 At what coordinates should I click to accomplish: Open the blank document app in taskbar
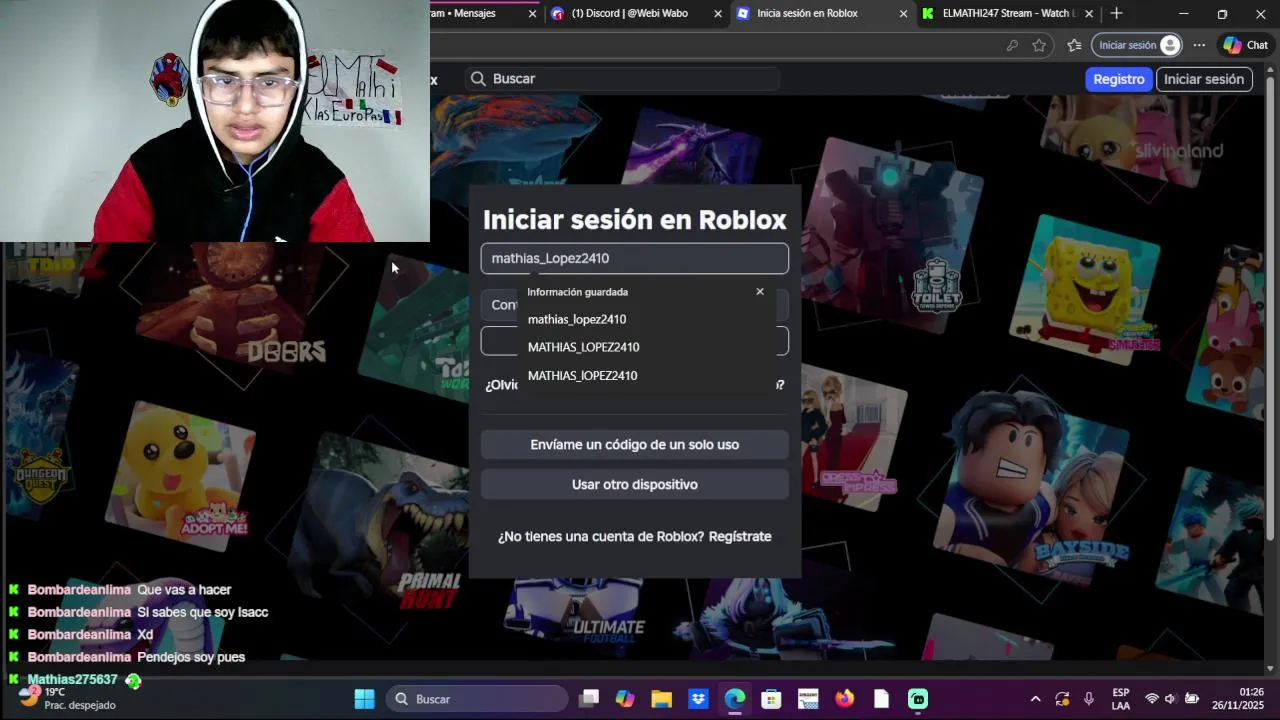pyautogui.click(x=881, y=699)
